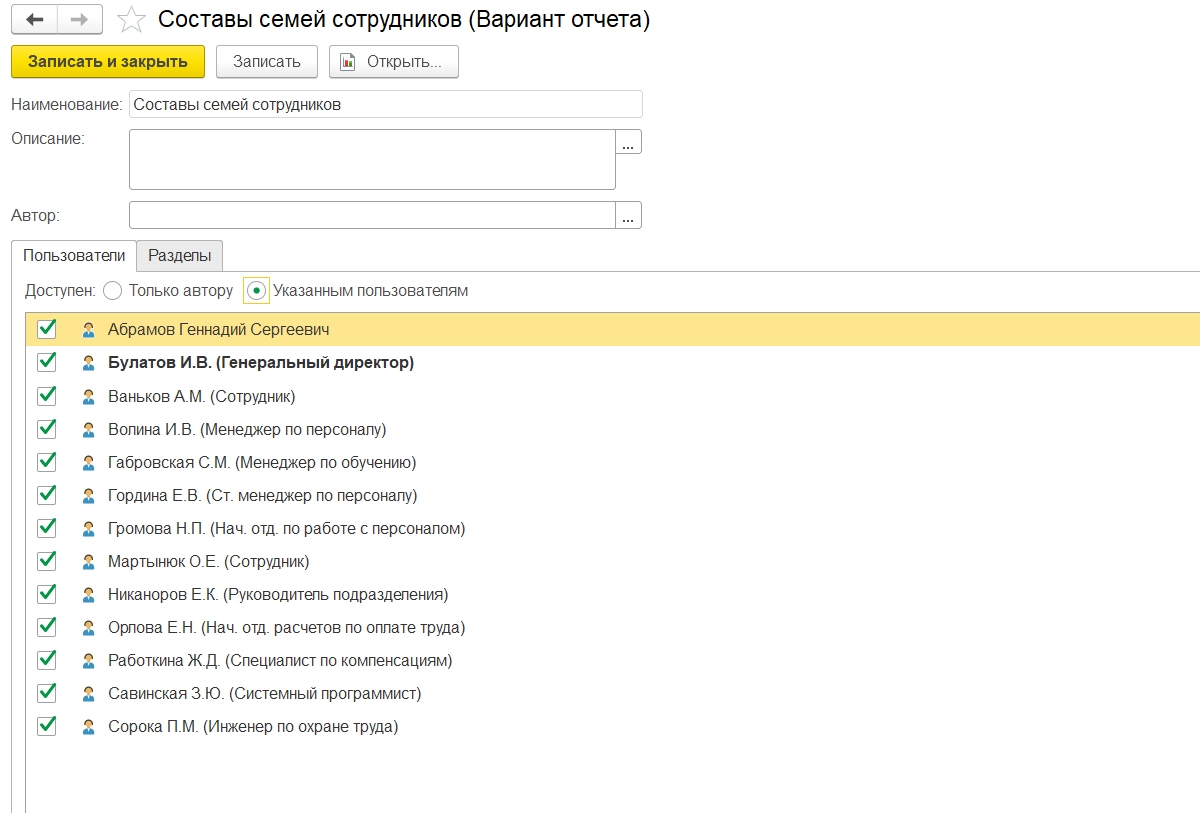
Task: Select 'Указанным пользователям' radio option
Action: [257, 291]
